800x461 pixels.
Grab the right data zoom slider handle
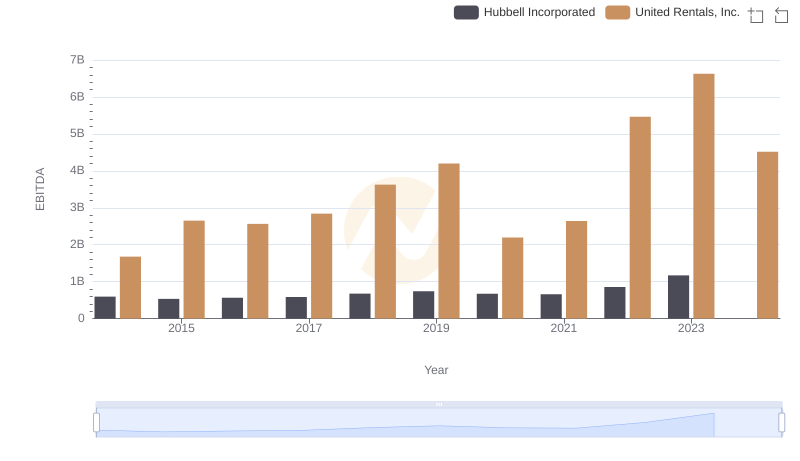(781, 422)
